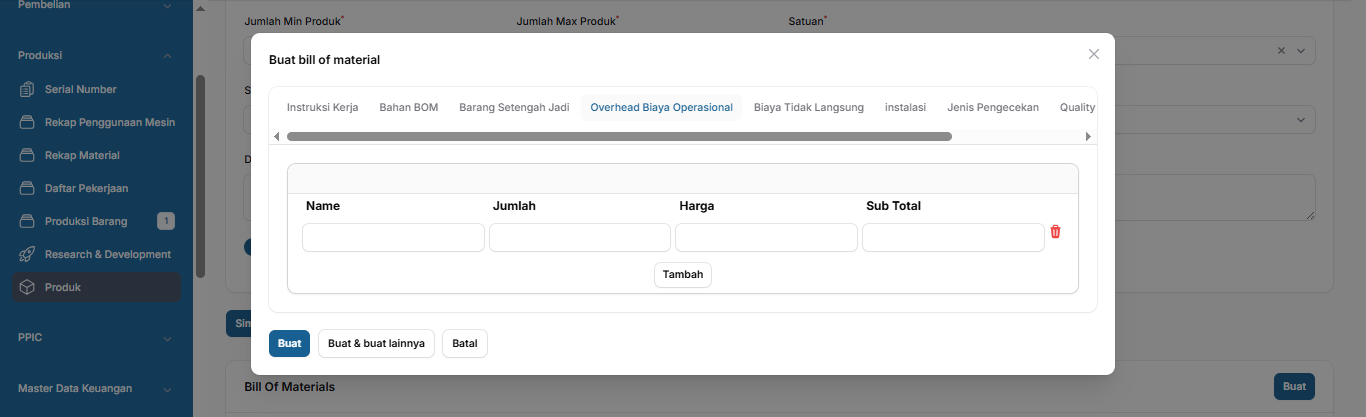Select the Overhead Biaya Operasional tab
The image size is (1366, 417).
click(661, 107)
